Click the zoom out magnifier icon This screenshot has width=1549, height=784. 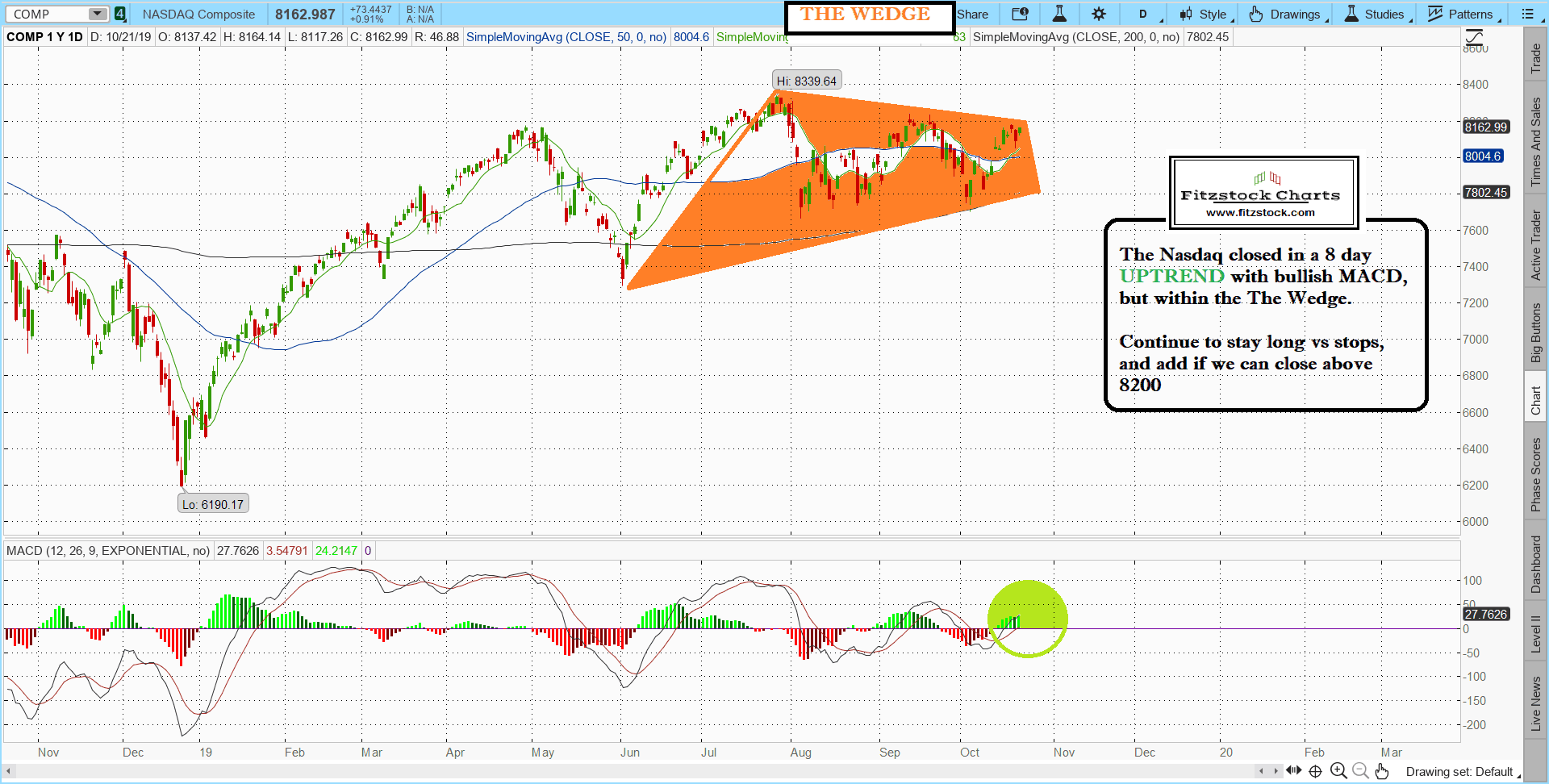tap(1360, 771)
